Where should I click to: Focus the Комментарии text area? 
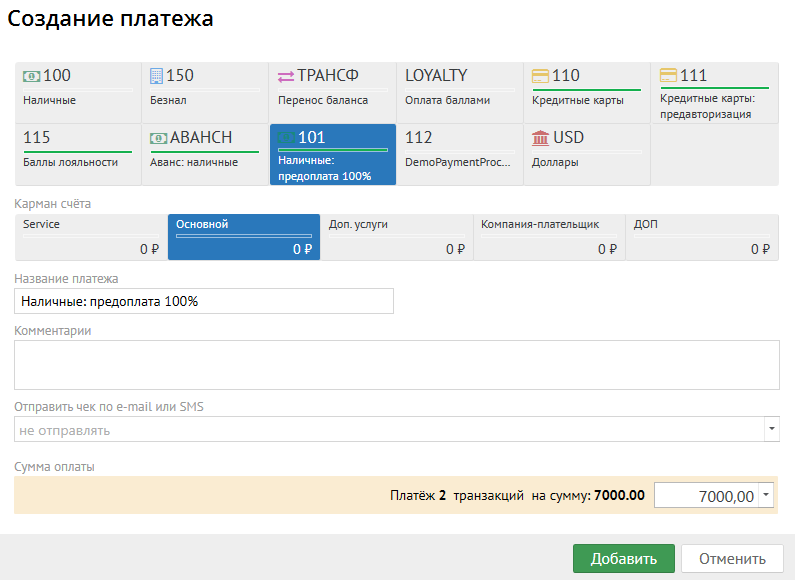(x=396, y=365)
